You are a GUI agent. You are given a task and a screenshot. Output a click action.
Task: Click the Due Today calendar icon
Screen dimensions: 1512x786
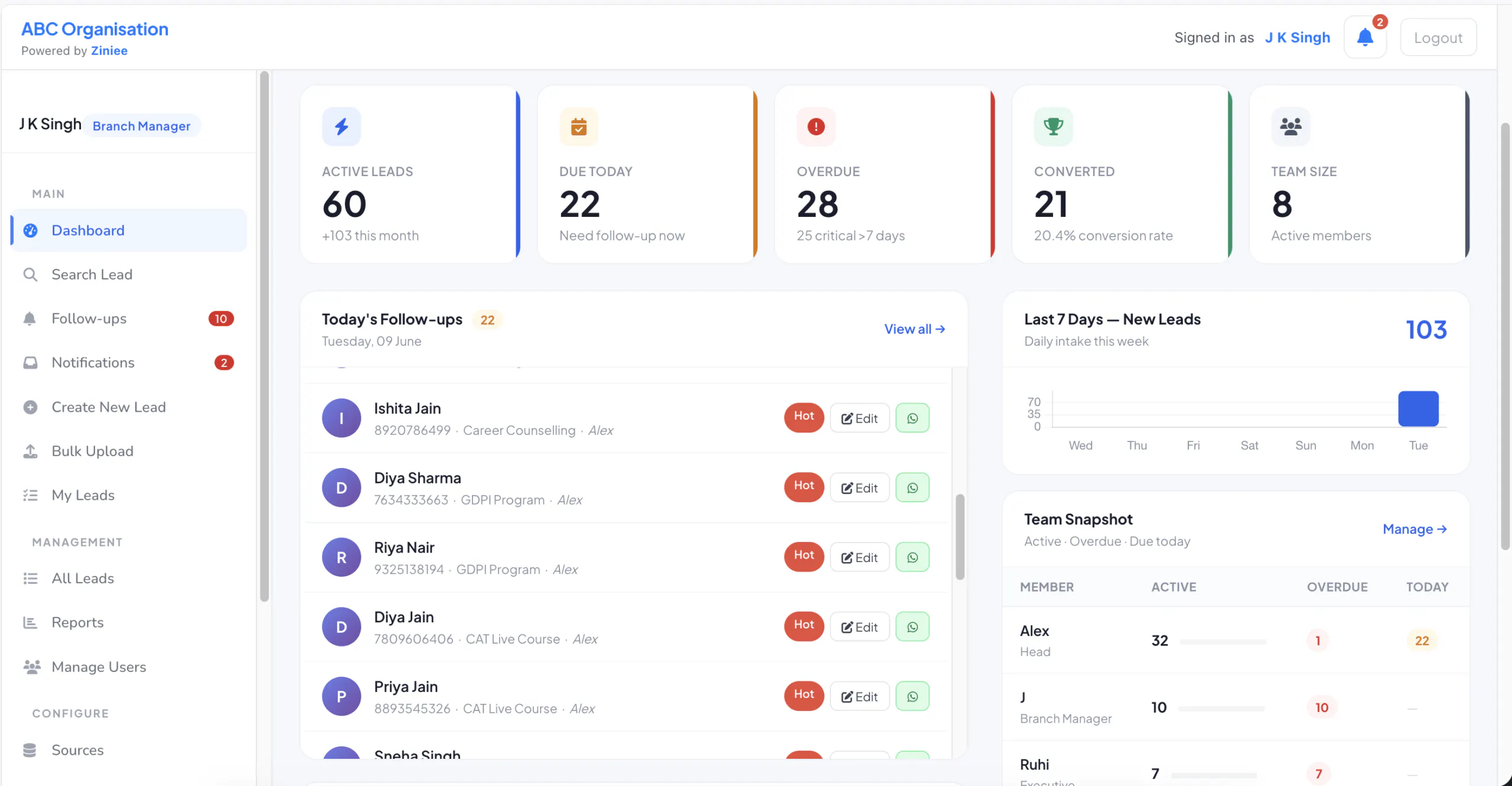tap(579, 126)
